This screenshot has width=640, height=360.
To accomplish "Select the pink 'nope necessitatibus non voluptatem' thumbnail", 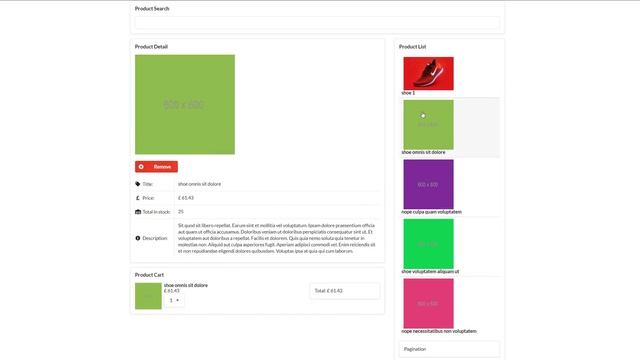I will (x=428, y=303).
